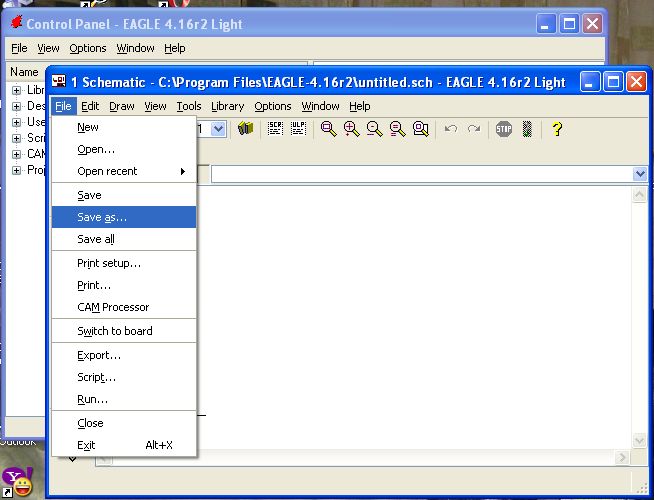Open the Window menu in Control Panel
Screen dimensions: 654x500
(135, 48)
